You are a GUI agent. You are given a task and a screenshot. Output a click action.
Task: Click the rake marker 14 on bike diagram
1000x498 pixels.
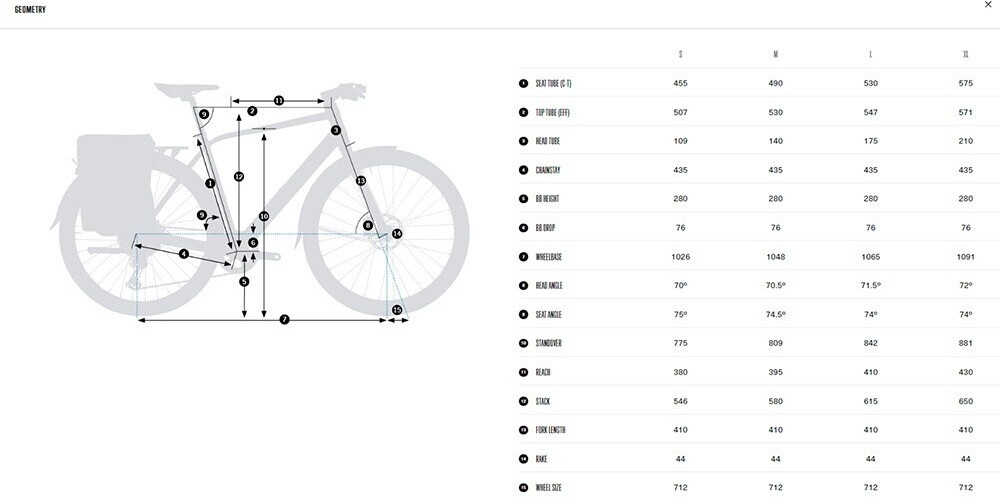[x=397, y=234]
